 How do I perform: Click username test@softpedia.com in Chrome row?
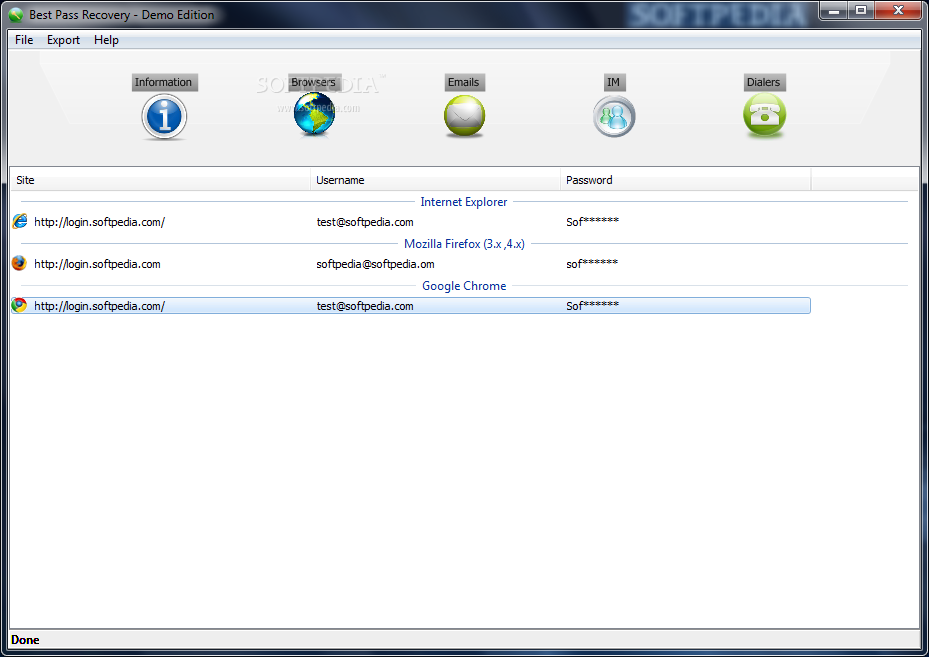tap(365, 306)
